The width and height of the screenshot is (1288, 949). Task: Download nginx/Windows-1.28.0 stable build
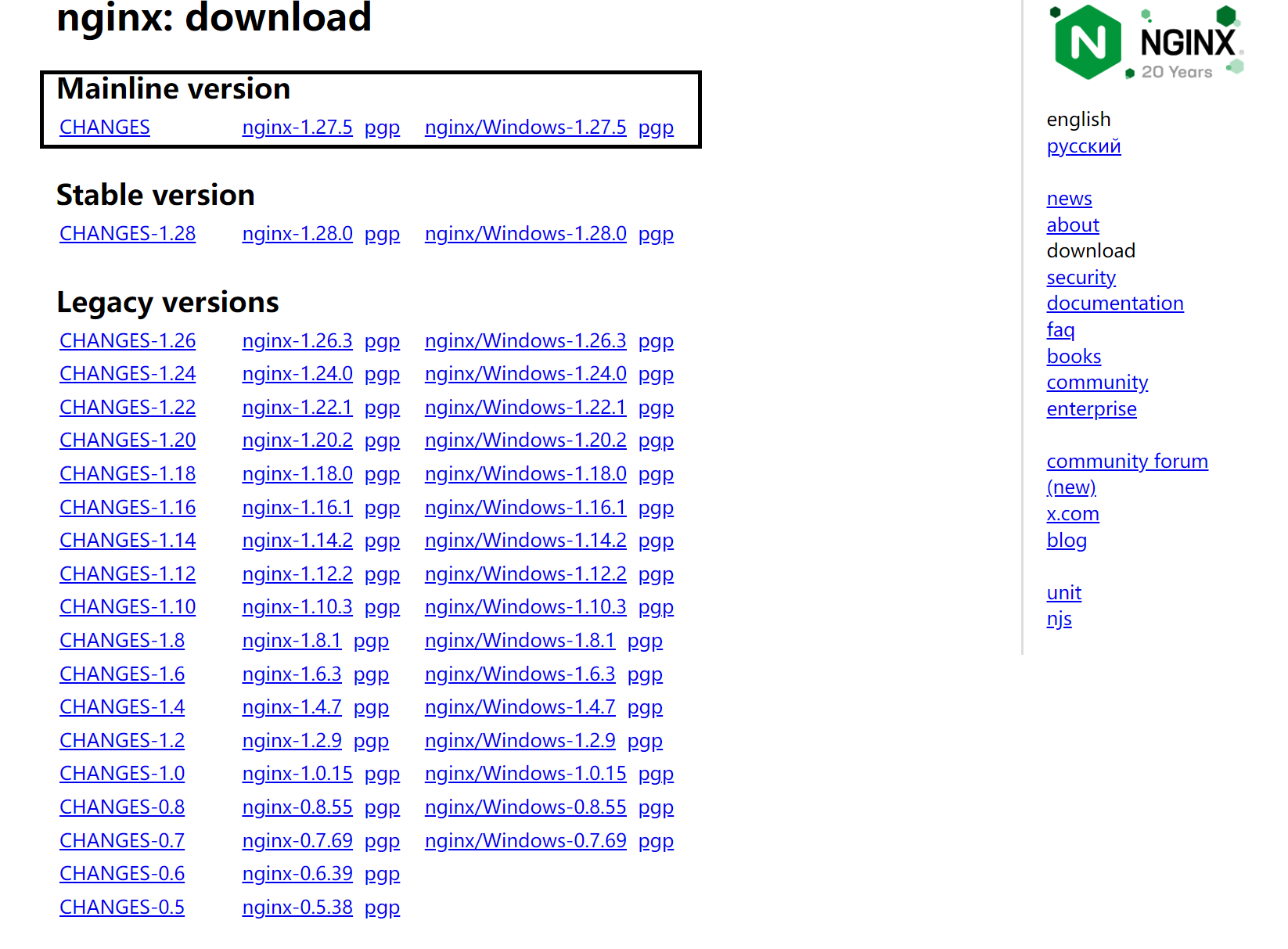pyautogui.click(x=526, y=234)
